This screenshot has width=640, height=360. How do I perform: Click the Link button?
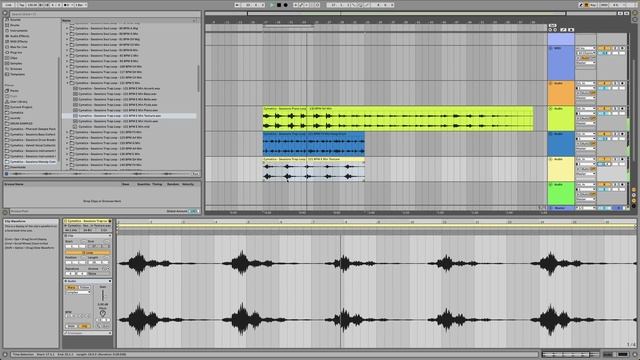click(x=8, y=5)
